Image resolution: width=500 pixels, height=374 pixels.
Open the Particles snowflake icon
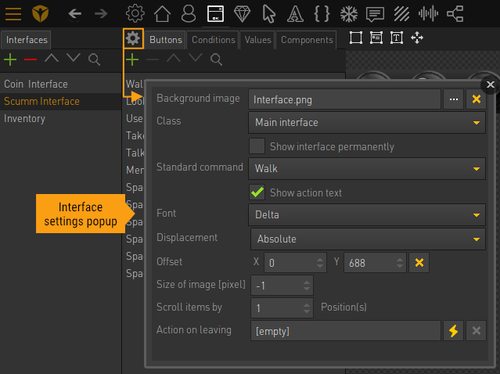coord(349,14)
